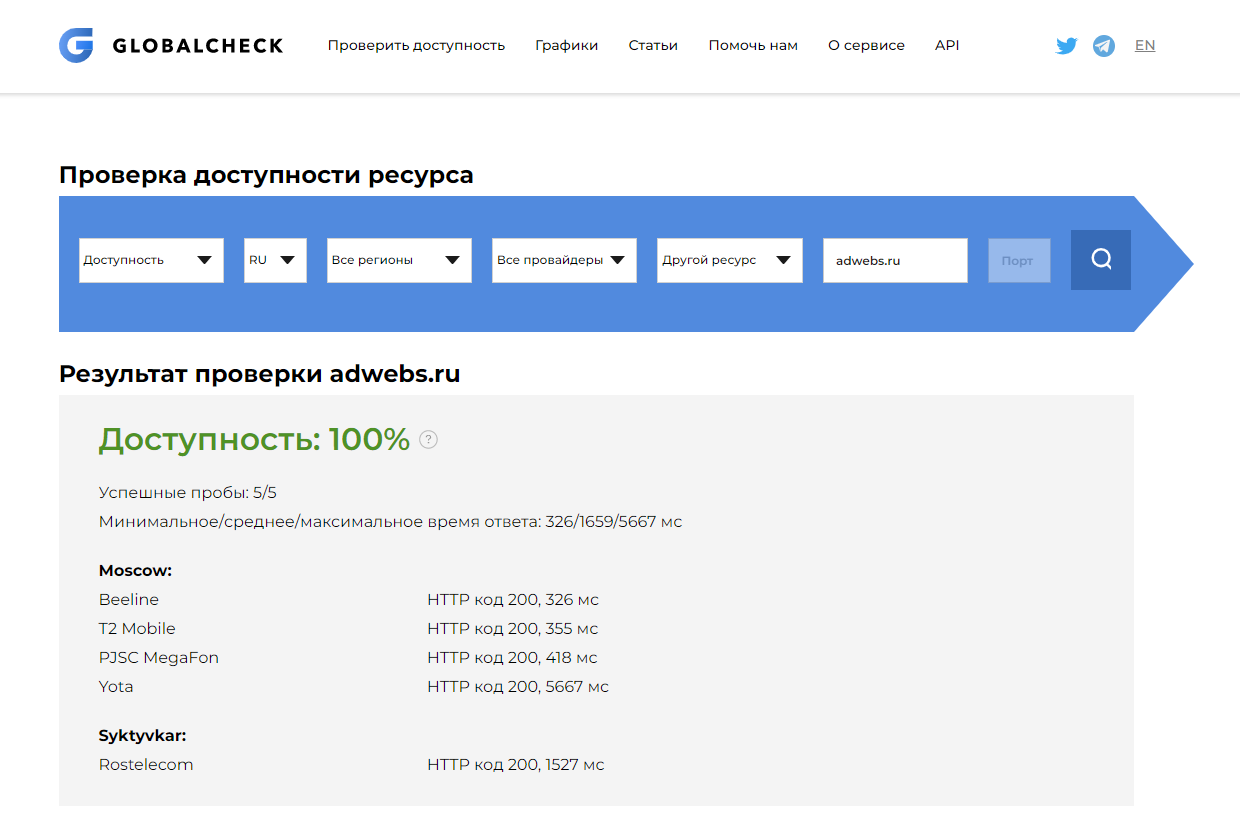
Task: Open the Twitter bird icon link
Action: coord(1067,46)
